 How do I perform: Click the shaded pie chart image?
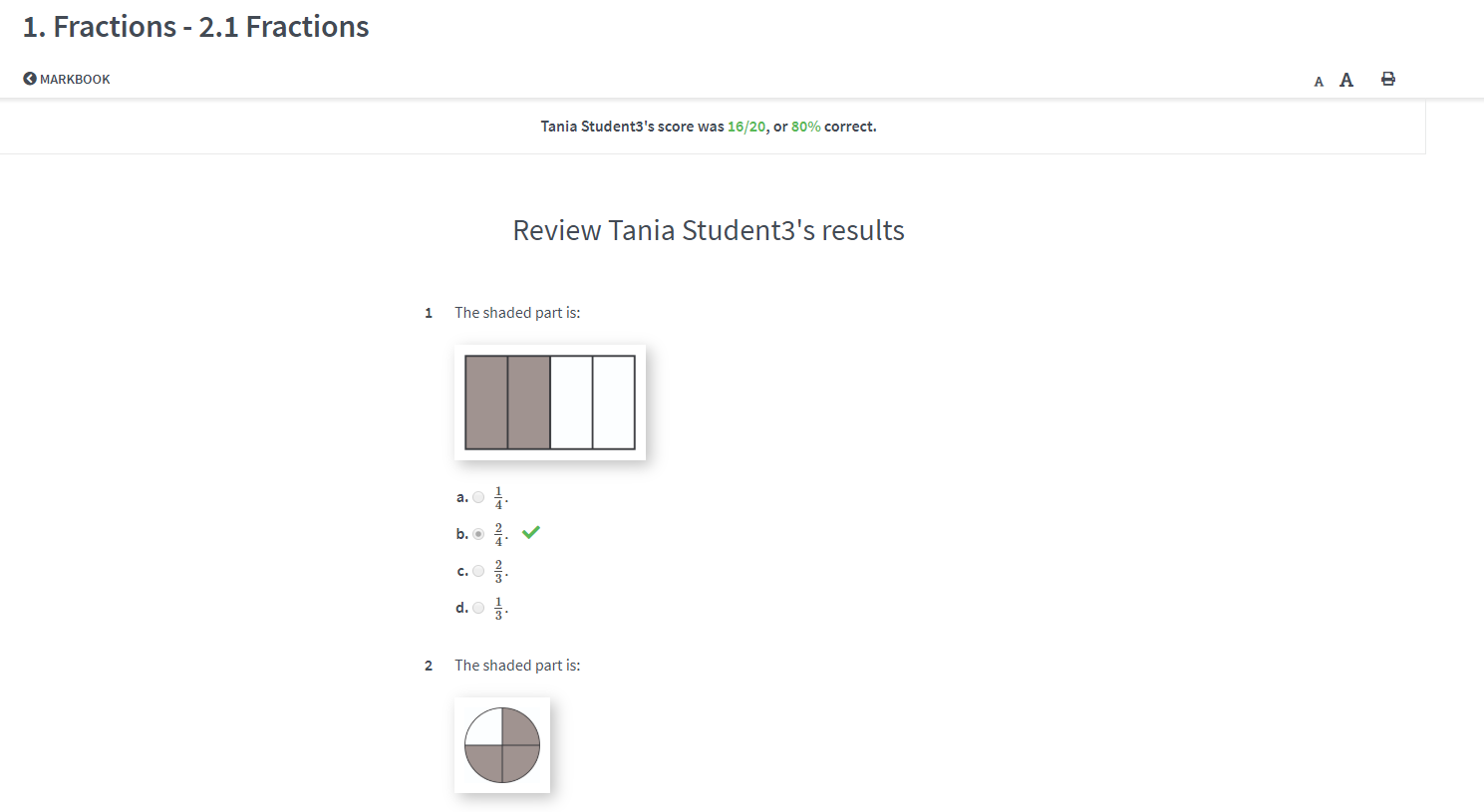pyautogui.click(x=501, y=744)
